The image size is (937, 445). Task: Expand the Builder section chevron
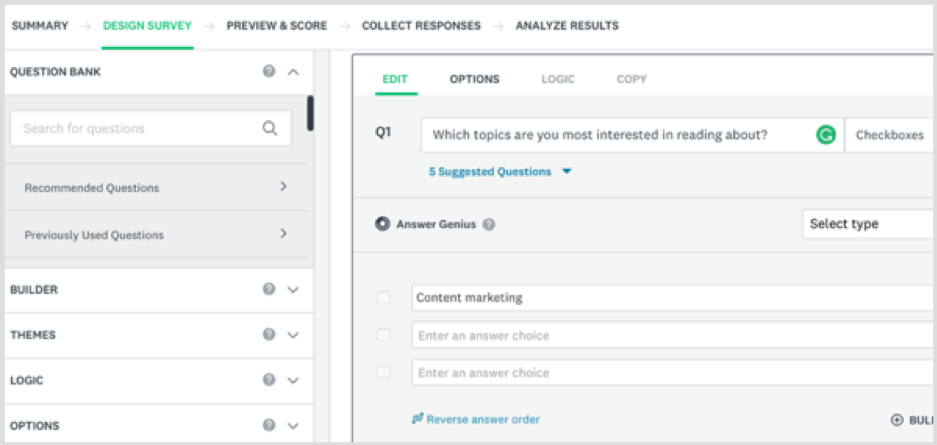(293, 289)
